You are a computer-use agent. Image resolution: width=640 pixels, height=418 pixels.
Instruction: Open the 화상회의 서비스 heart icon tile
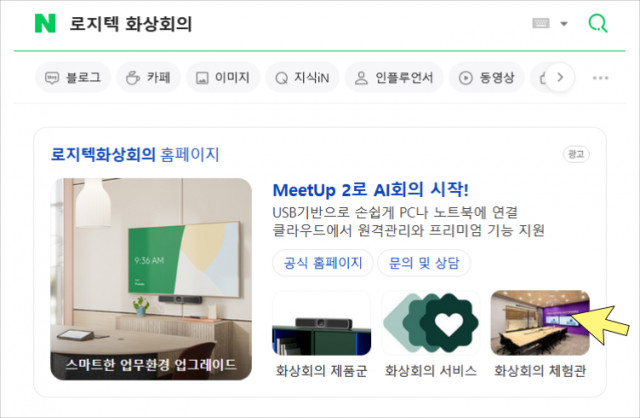pyautogui.click(x=431, y=323)
